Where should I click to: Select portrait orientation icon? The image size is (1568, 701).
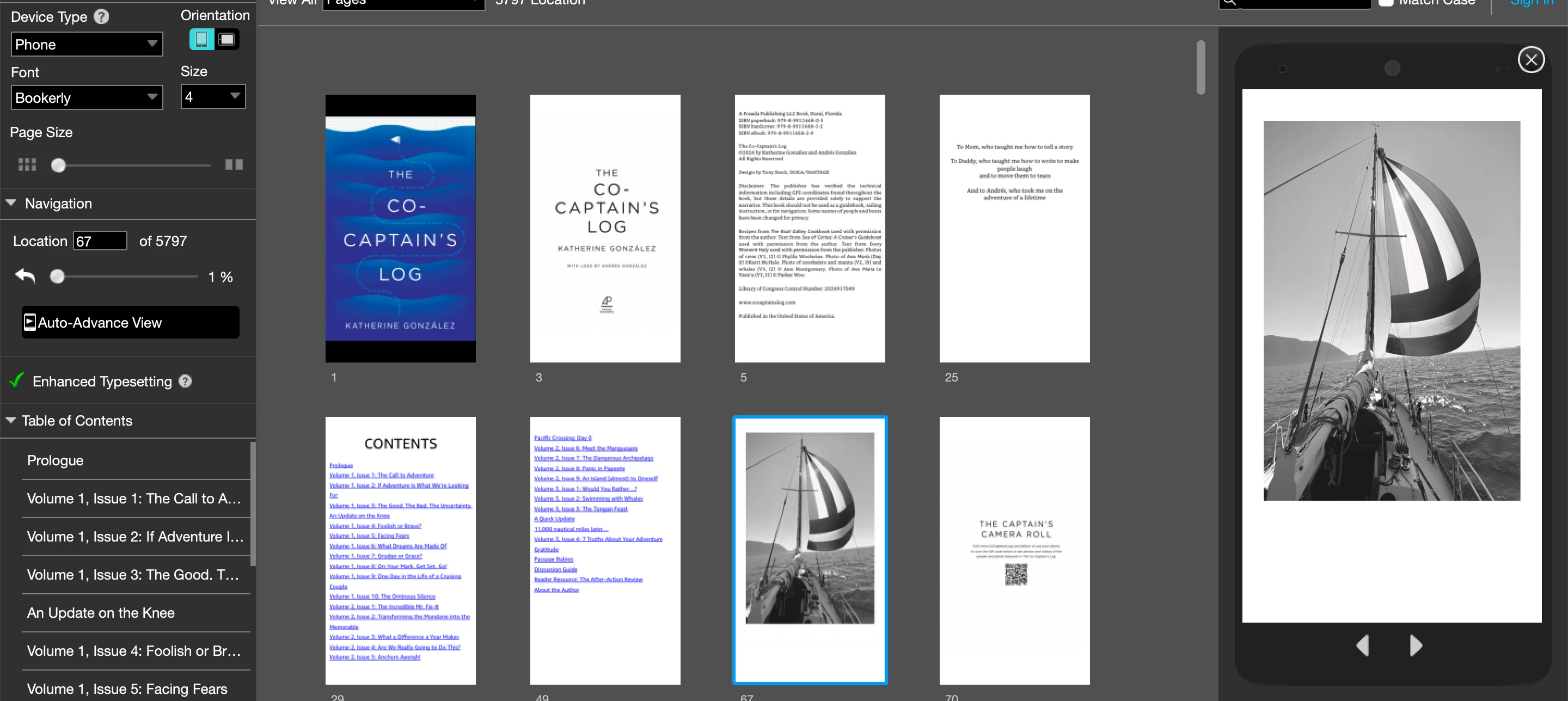201,40
